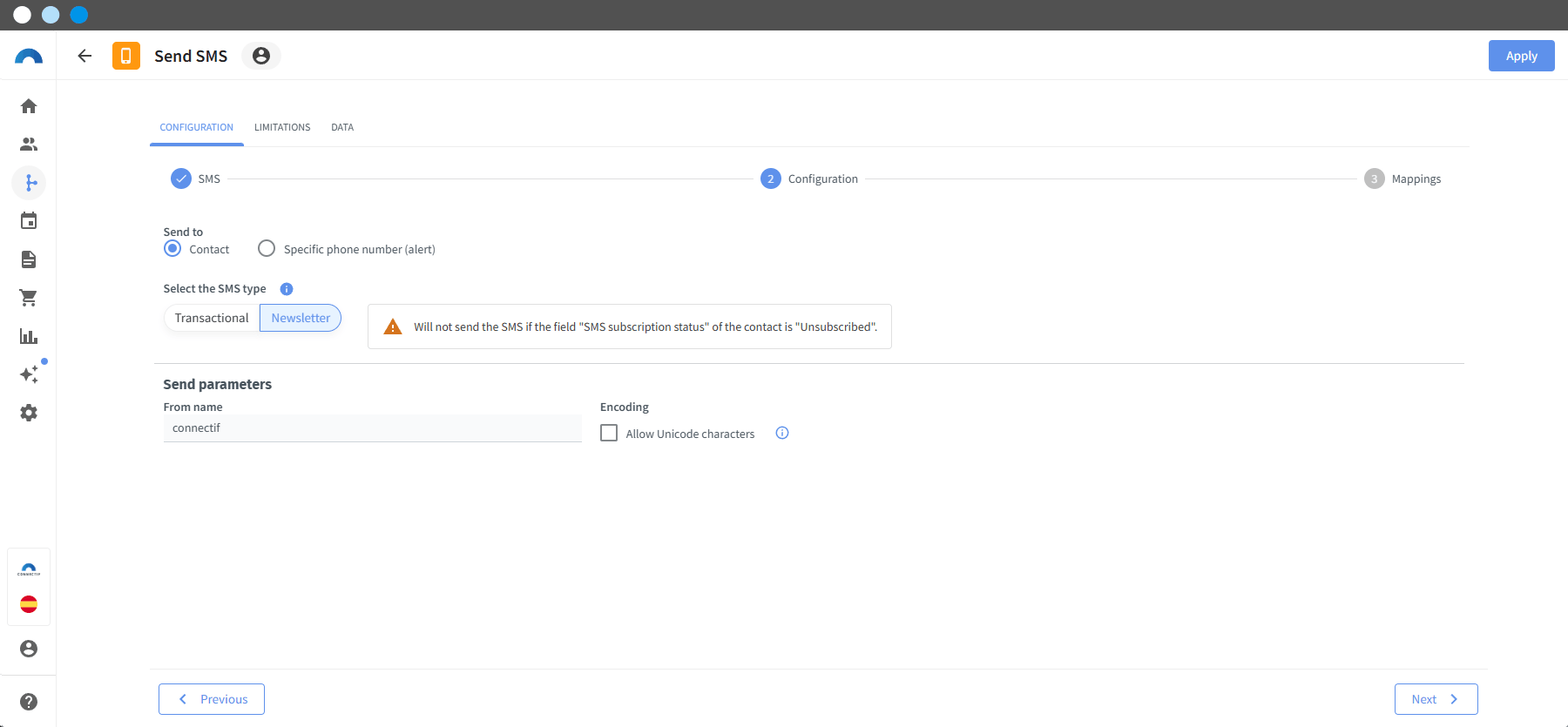Open Mappings step three in stepper

click(1402, 178)
